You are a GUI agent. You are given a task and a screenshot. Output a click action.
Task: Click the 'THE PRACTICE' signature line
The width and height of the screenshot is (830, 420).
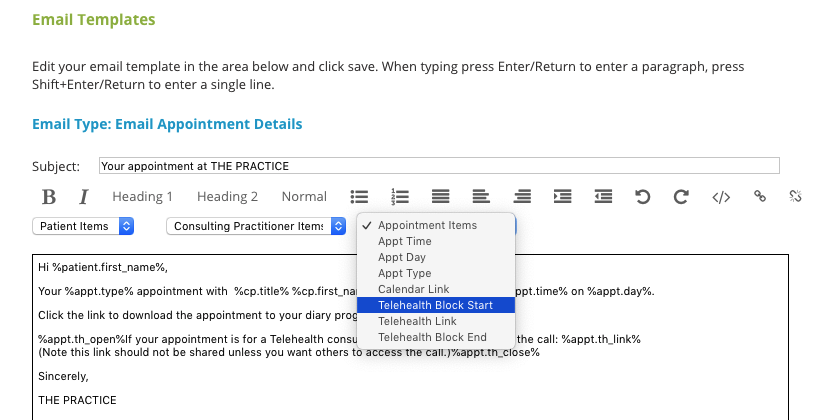[77, 400]
